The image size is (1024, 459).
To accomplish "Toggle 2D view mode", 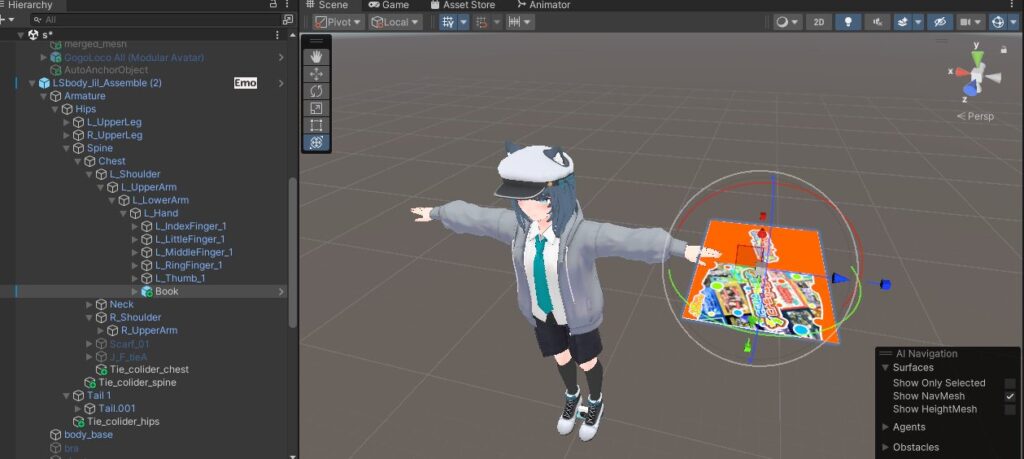I will pyautogui.click(x=818, y=22).
